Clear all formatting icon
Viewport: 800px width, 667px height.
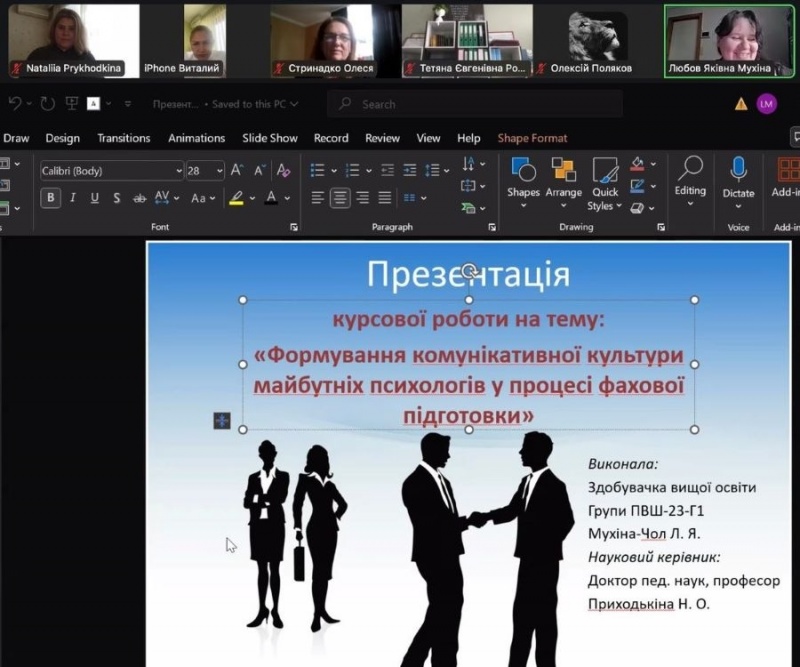[x=284, y=171]
